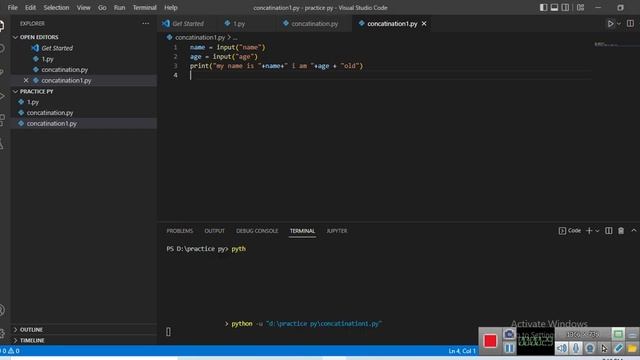Open the Run menu

coord(120,7)
